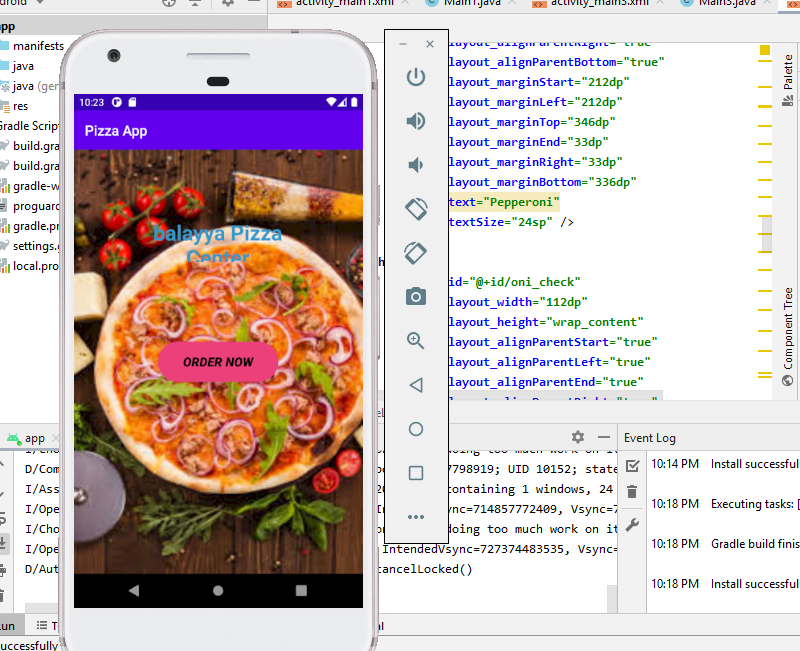Select Executing tasks log entry
This screenshot has height=651, width=800.
(725, 504)
